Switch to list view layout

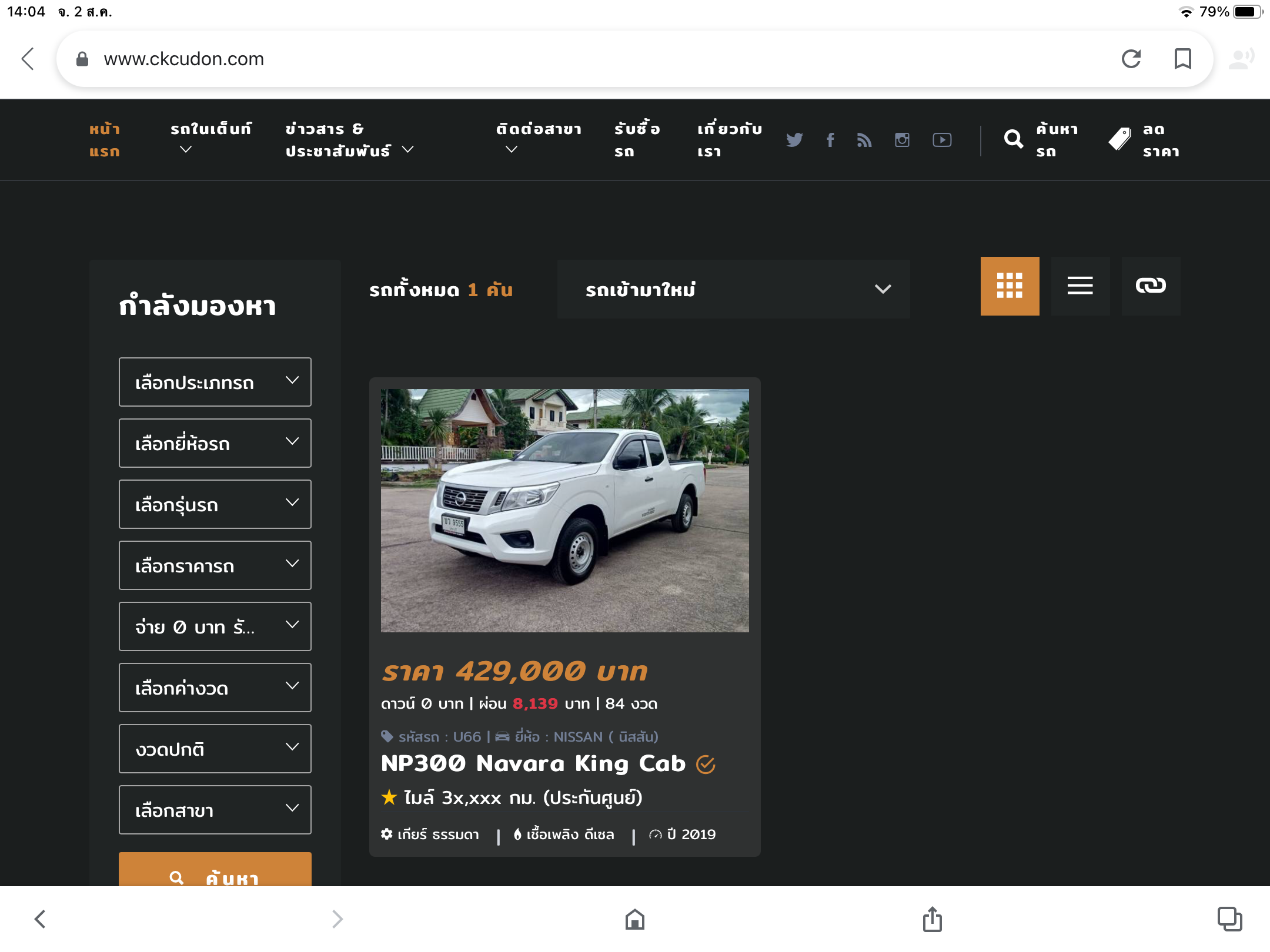pyautogui.click(x=1080, y=286)
